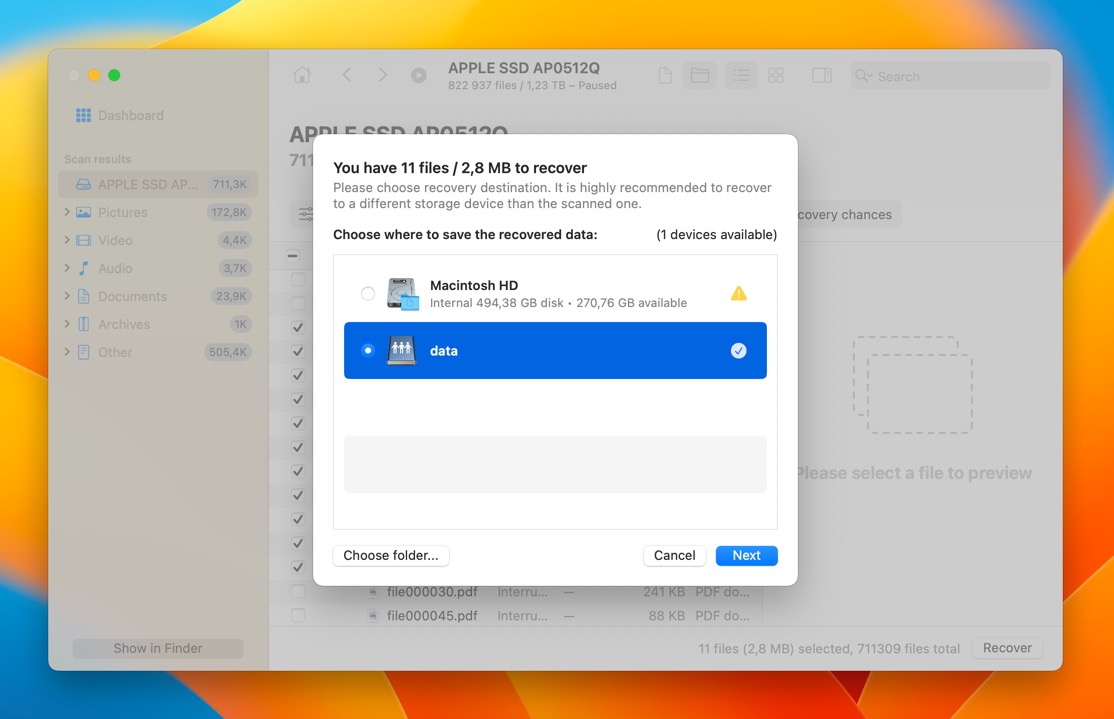Image resolution: width=1114 pixels, height=719 pixels.
Task: Go to the home screen icon
Action: (x=302, y=75)
